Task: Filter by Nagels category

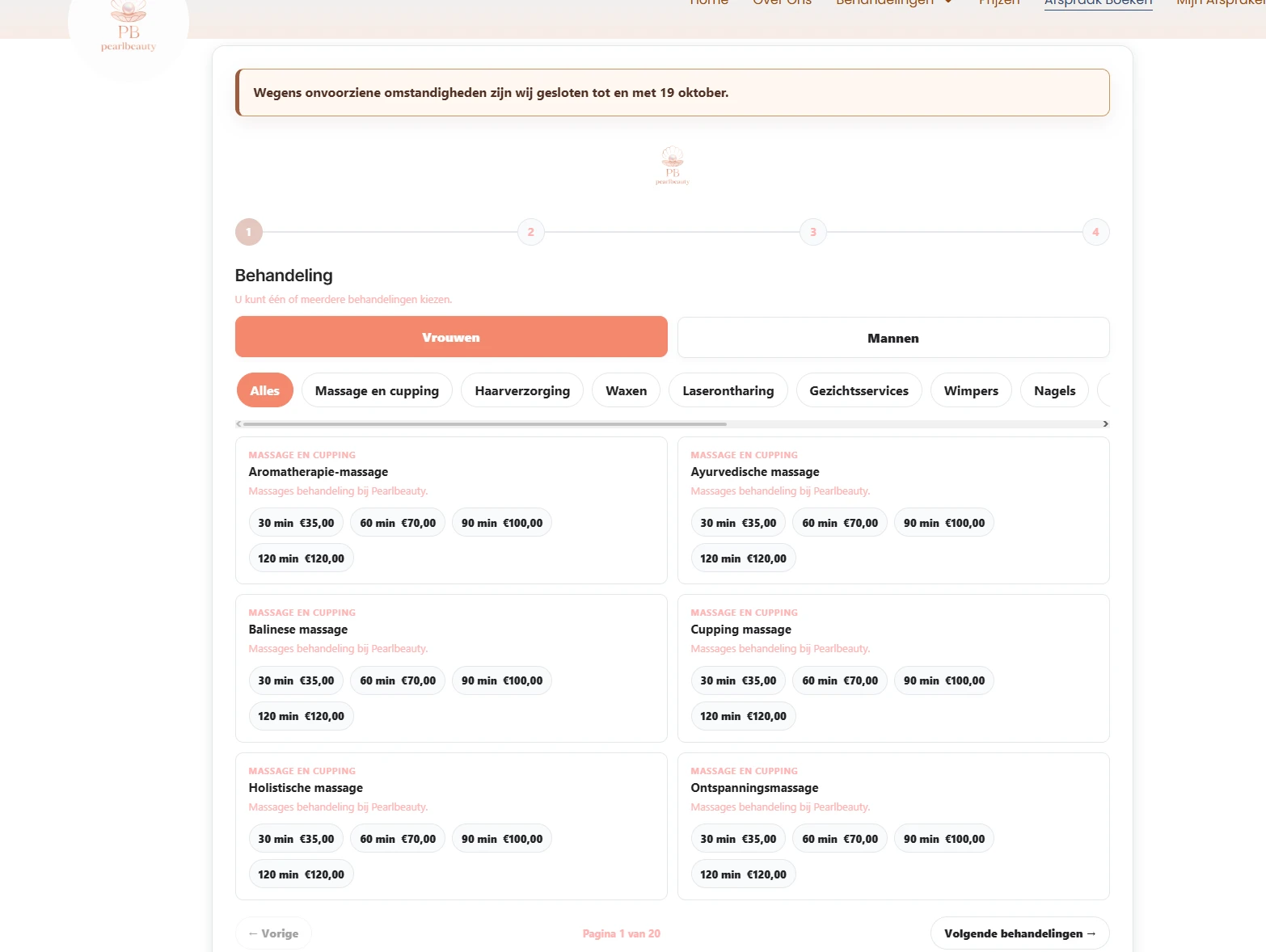Action: (x=1055, y=390)
